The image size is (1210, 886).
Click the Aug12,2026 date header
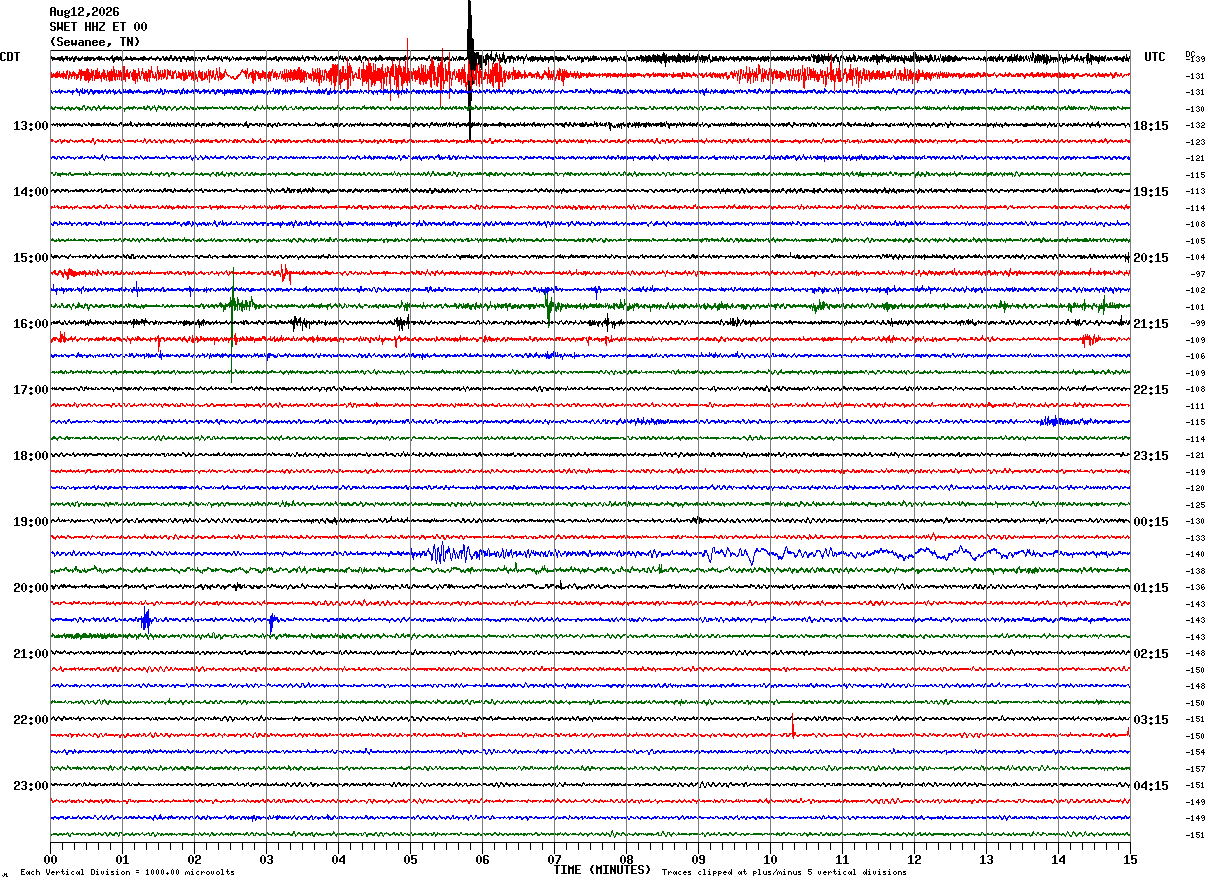pyautogui.click(x=84, y=12)
